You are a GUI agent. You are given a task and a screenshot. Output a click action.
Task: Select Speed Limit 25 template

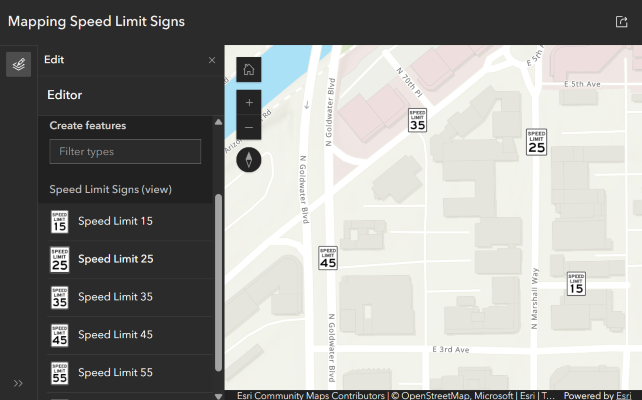130,260
